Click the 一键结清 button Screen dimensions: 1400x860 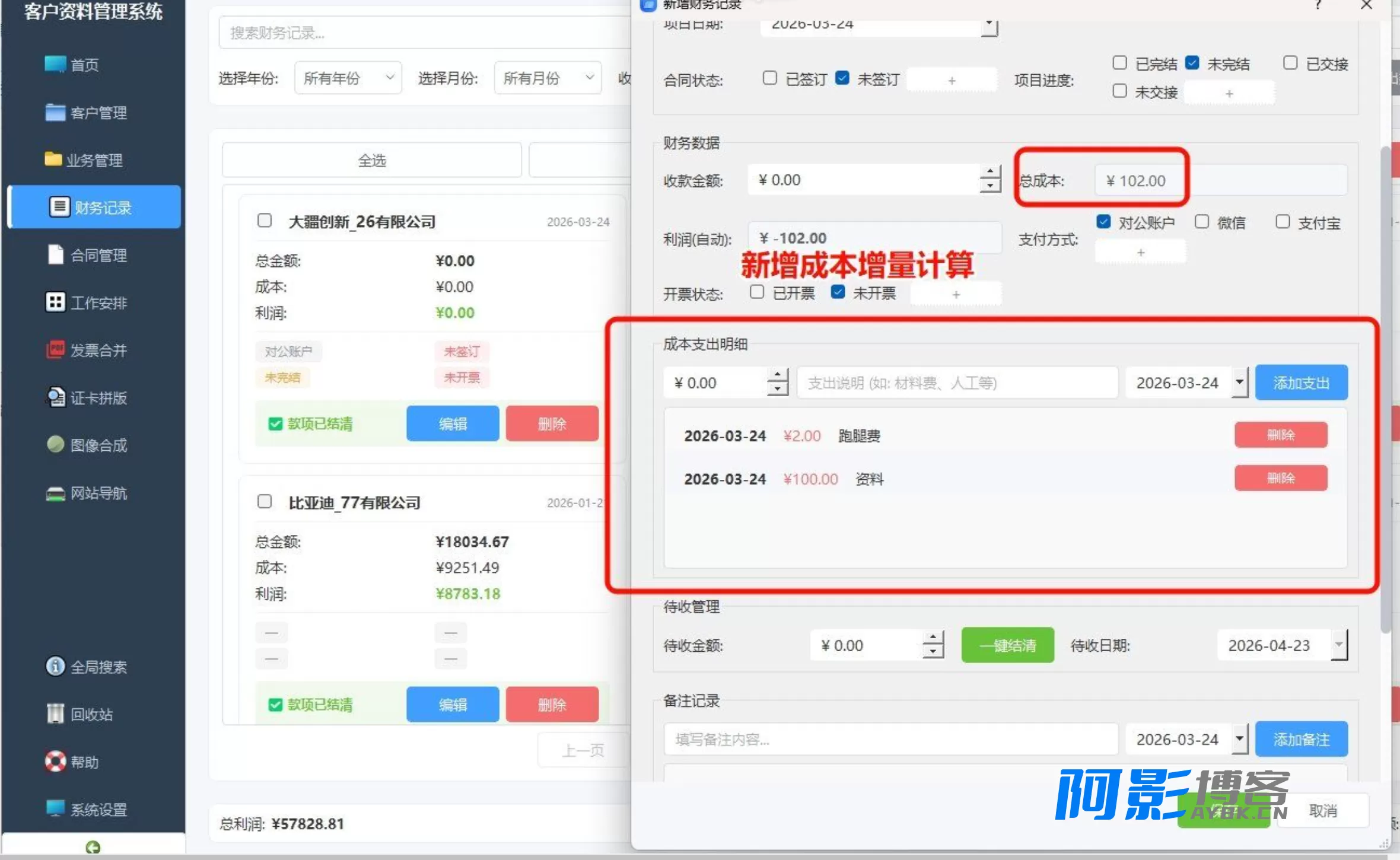click(x=1008, y=645)
